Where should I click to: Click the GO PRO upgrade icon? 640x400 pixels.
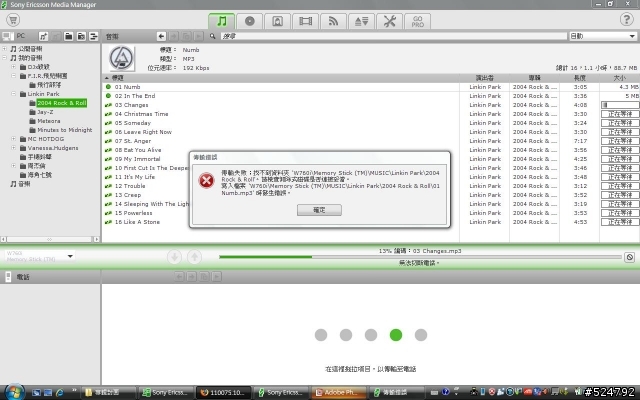point(418,21)
